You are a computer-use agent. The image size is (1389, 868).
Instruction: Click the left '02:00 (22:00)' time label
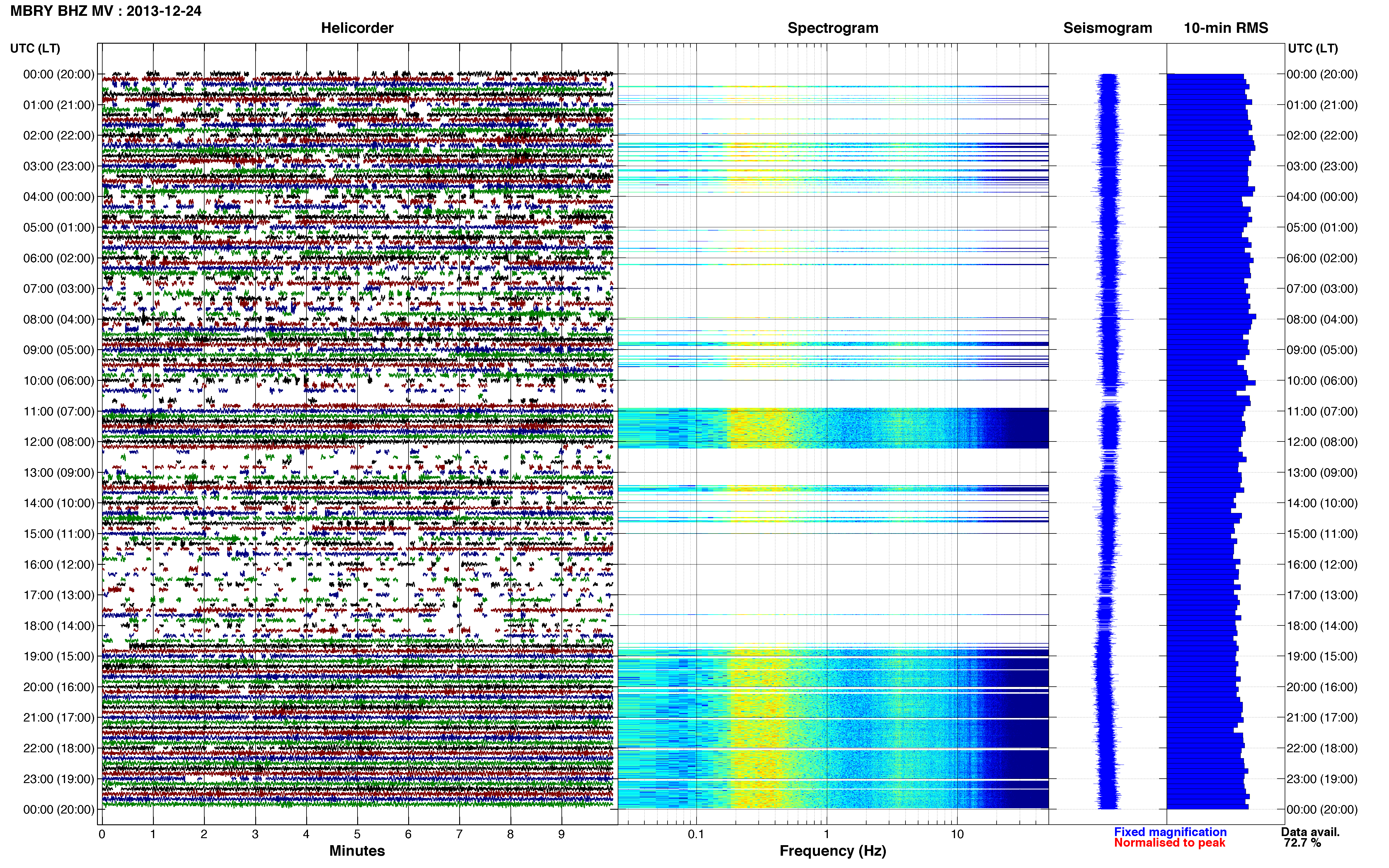[x=59, y=135]
